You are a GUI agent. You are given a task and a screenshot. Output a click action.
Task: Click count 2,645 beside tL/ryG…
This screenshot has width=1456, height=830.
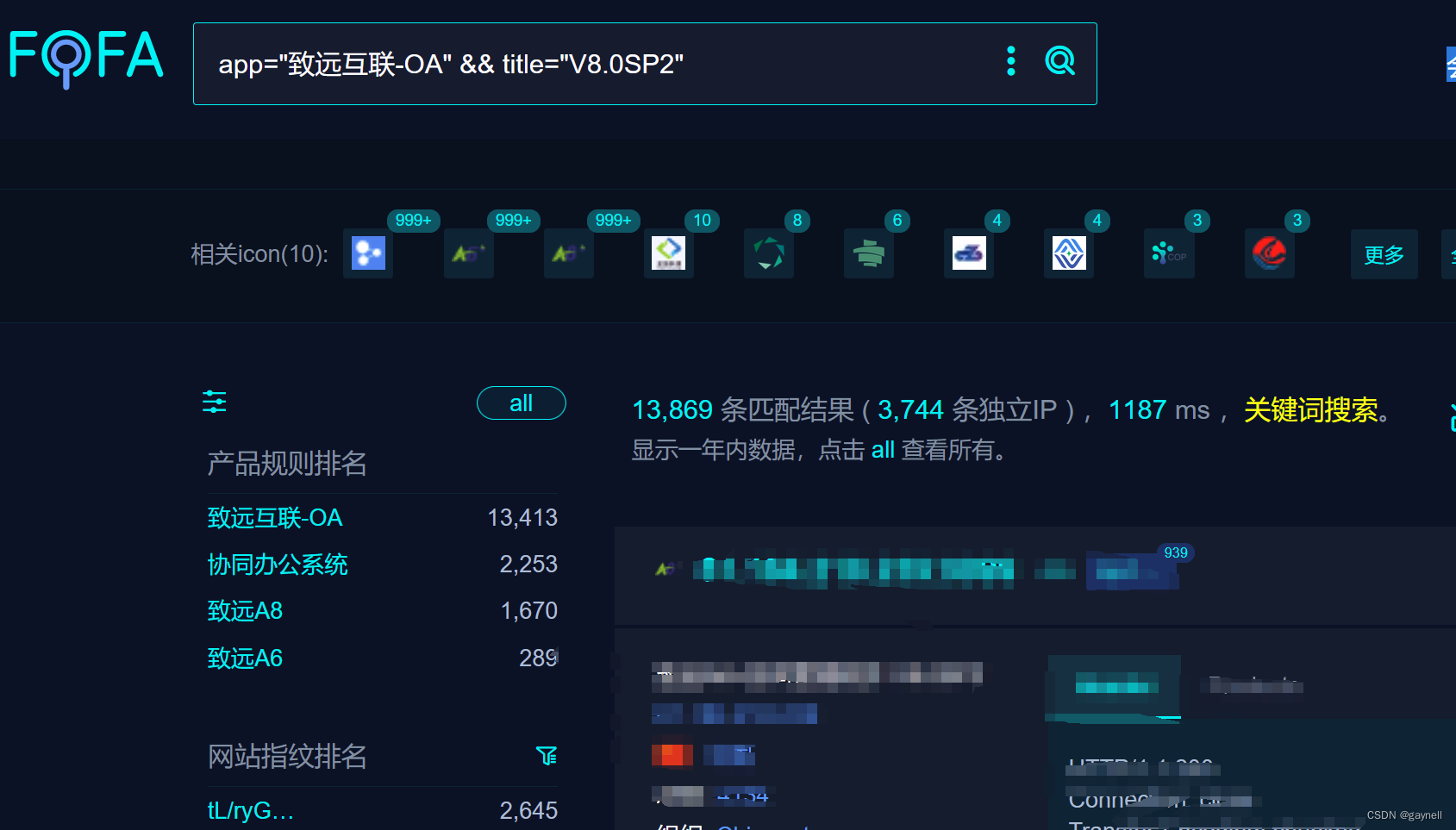528,811
